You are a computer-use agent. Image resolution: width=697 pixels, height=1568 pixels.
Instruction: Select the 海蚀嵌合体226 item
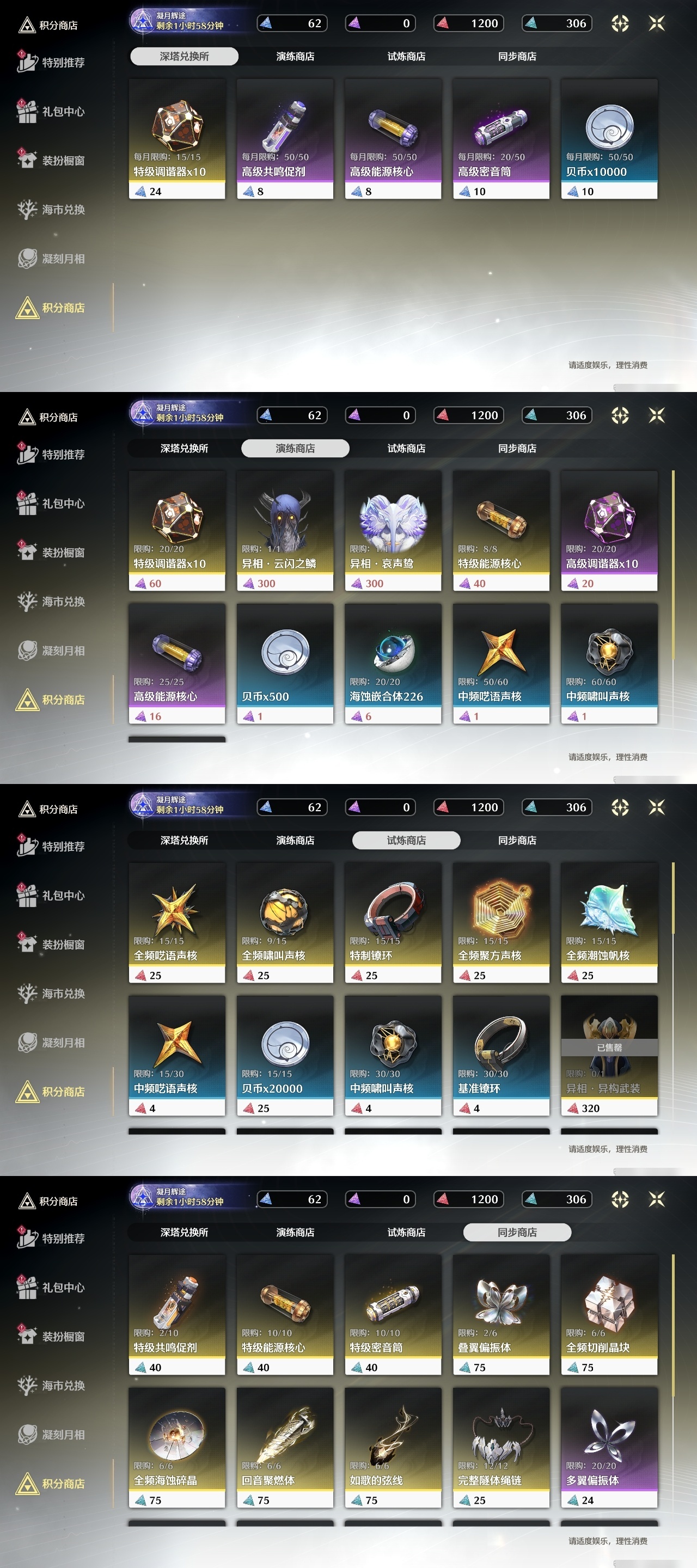[x=393, y=664]
